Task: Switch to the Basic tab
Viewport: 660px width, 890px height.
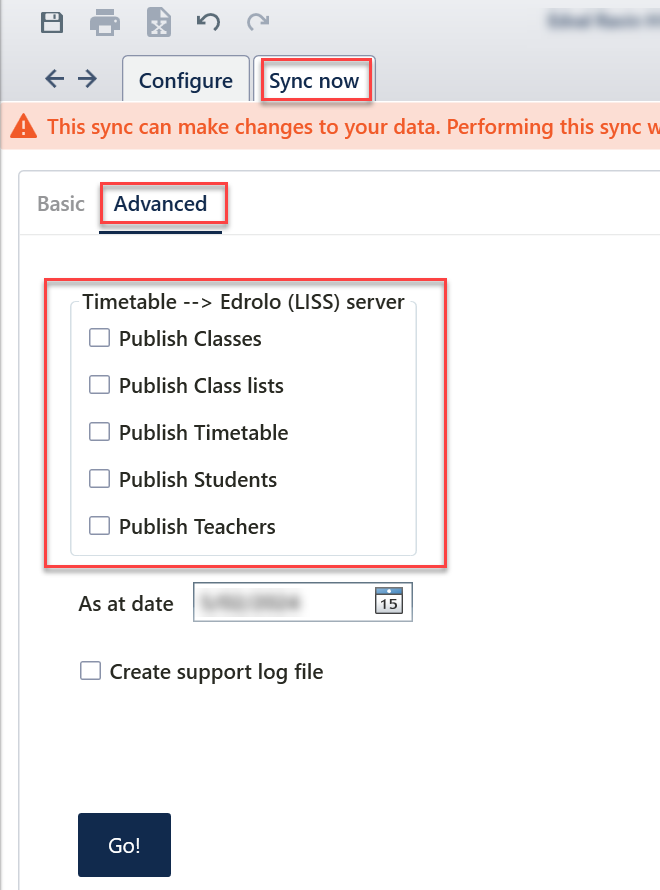Action: click(x=61, y=204)
